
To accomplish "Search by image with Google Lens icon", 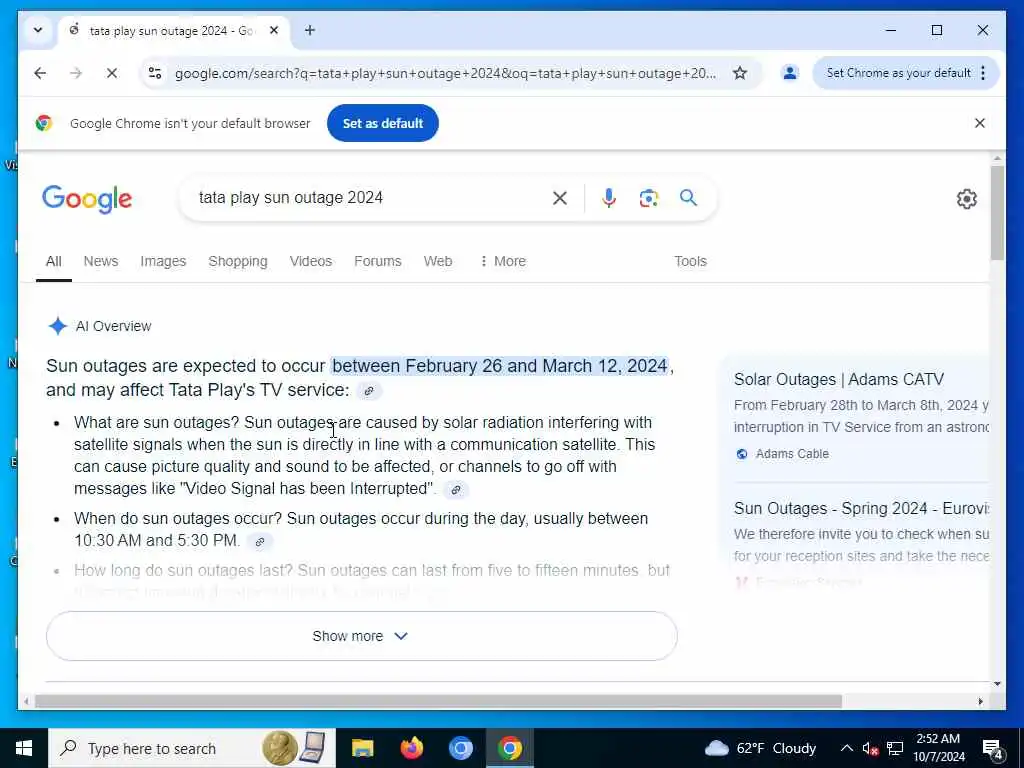I will click(x=648, y=198).
